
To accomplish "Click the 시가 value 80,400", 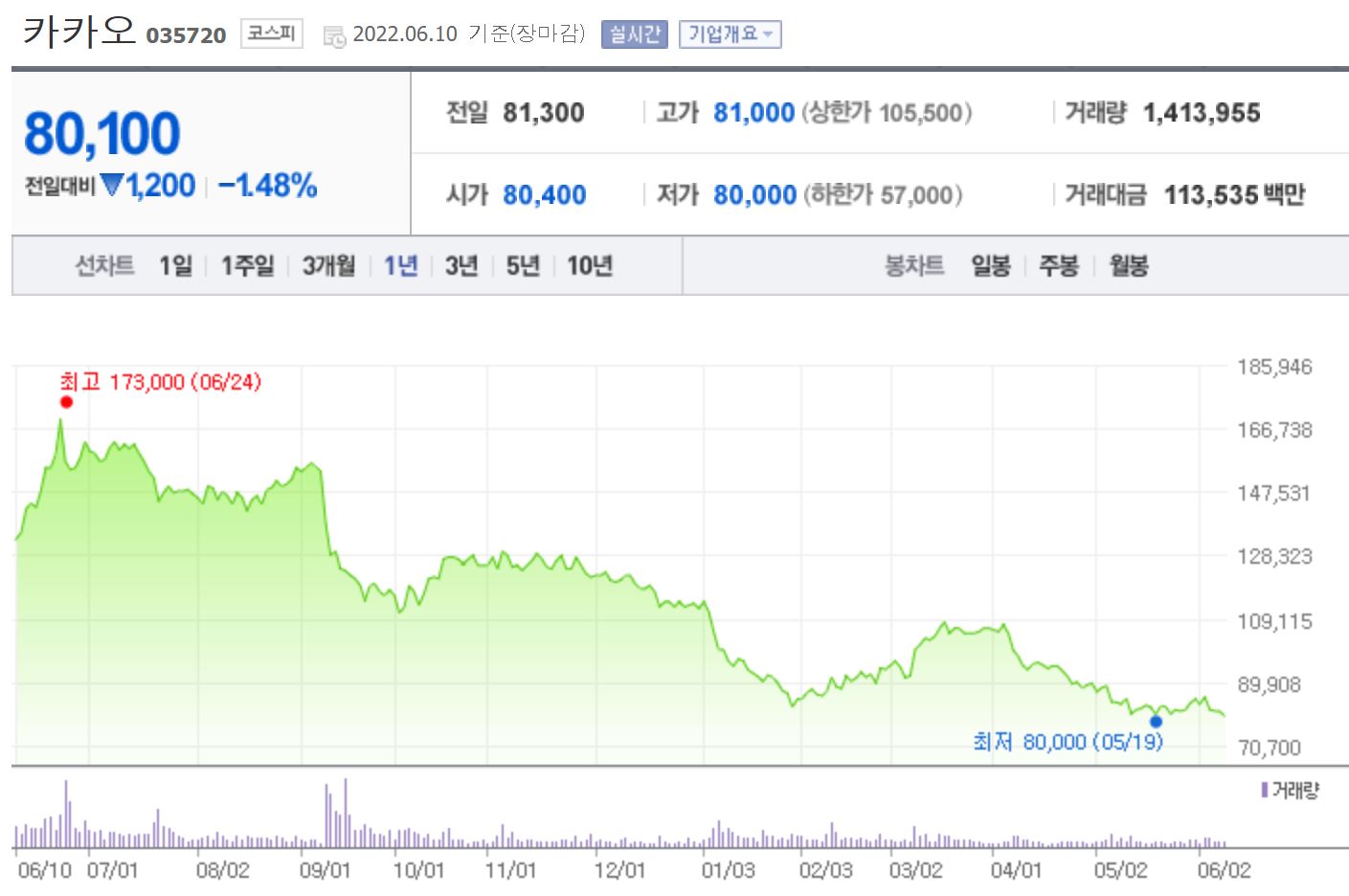I will [x=545, y=195].
